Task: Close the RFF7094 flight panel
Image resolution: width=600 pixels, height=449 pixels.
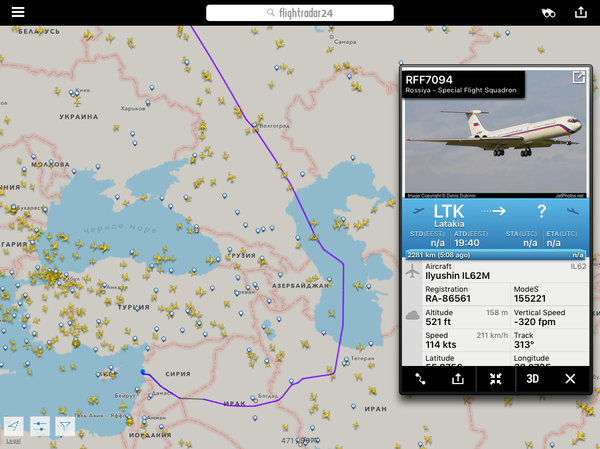Action: coord(570,379)
